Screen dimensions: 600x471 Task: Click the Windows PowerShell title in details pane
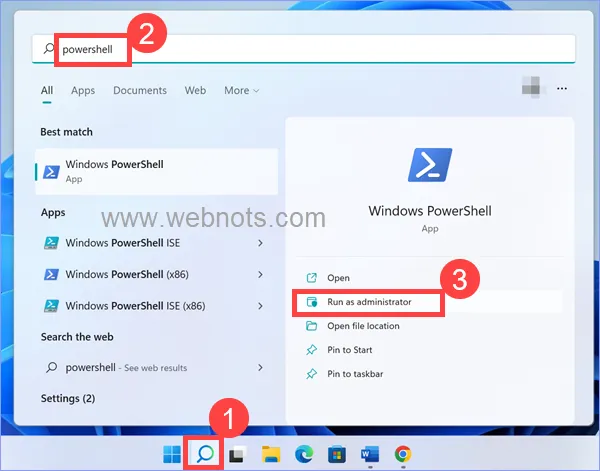click(430, 211)
